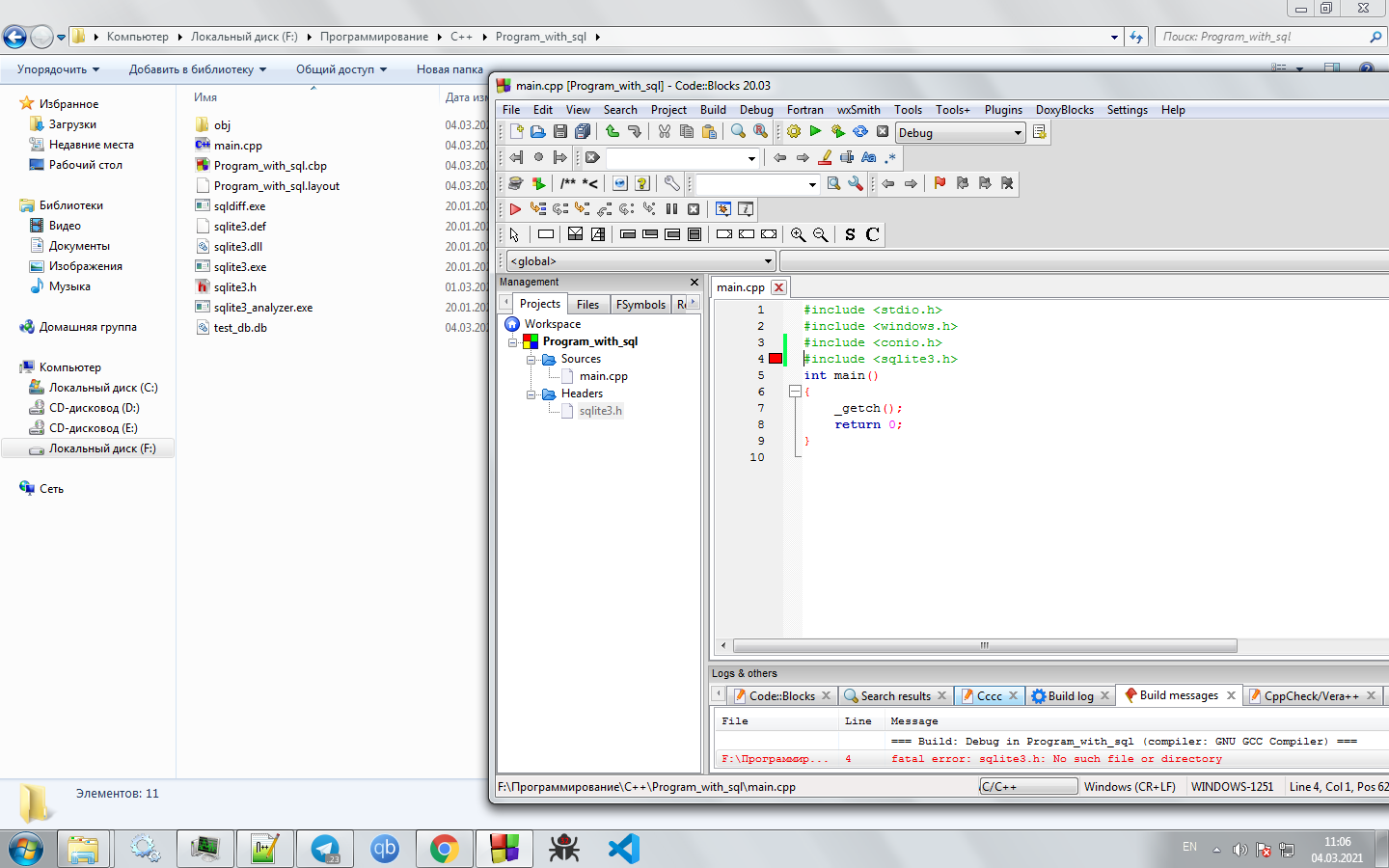The height and width of the screenshot is (868, 1389).
Task: Close the Management panel
Action: (x=694, y=283)
